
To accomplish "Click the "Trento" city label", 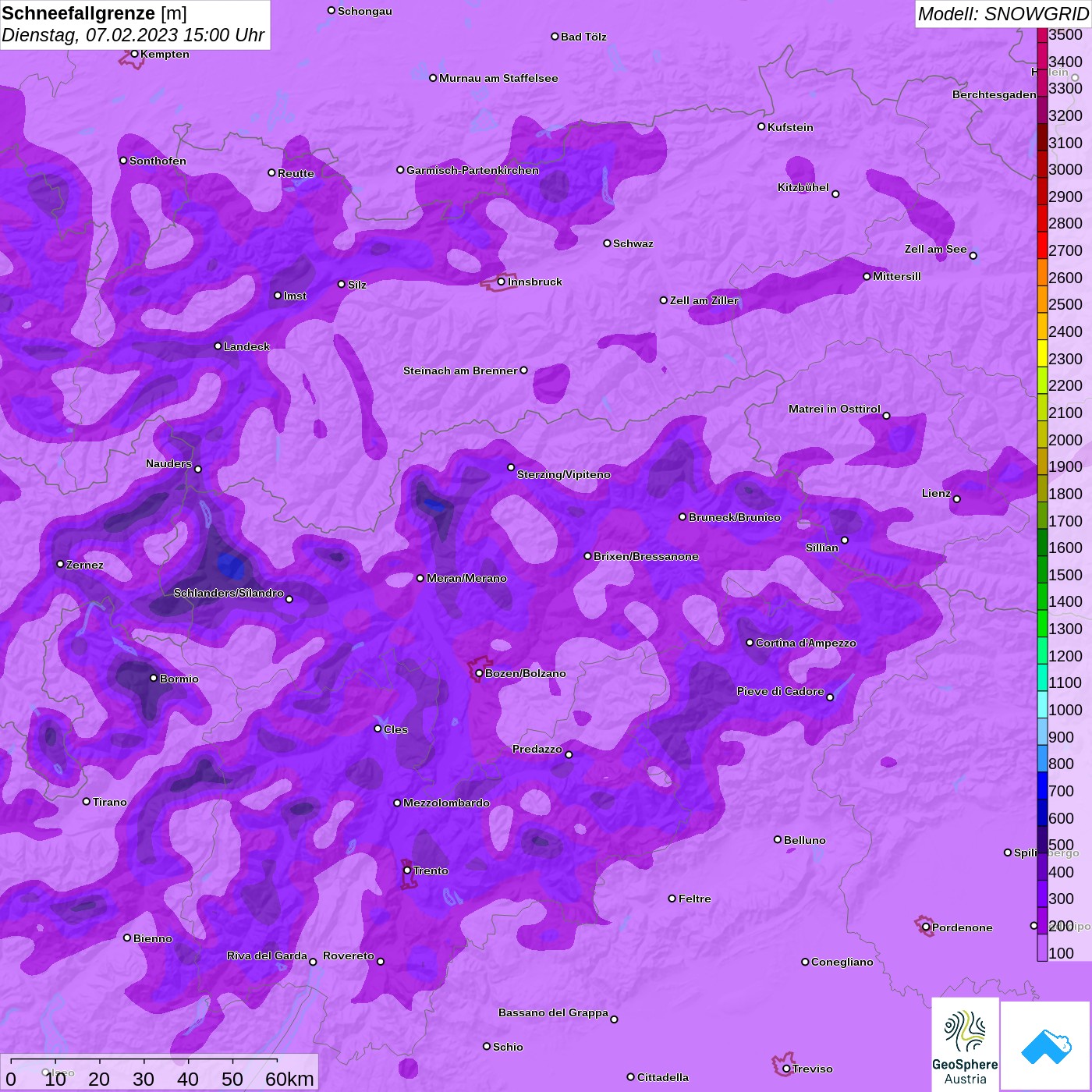I will click(x=431, y=870).
